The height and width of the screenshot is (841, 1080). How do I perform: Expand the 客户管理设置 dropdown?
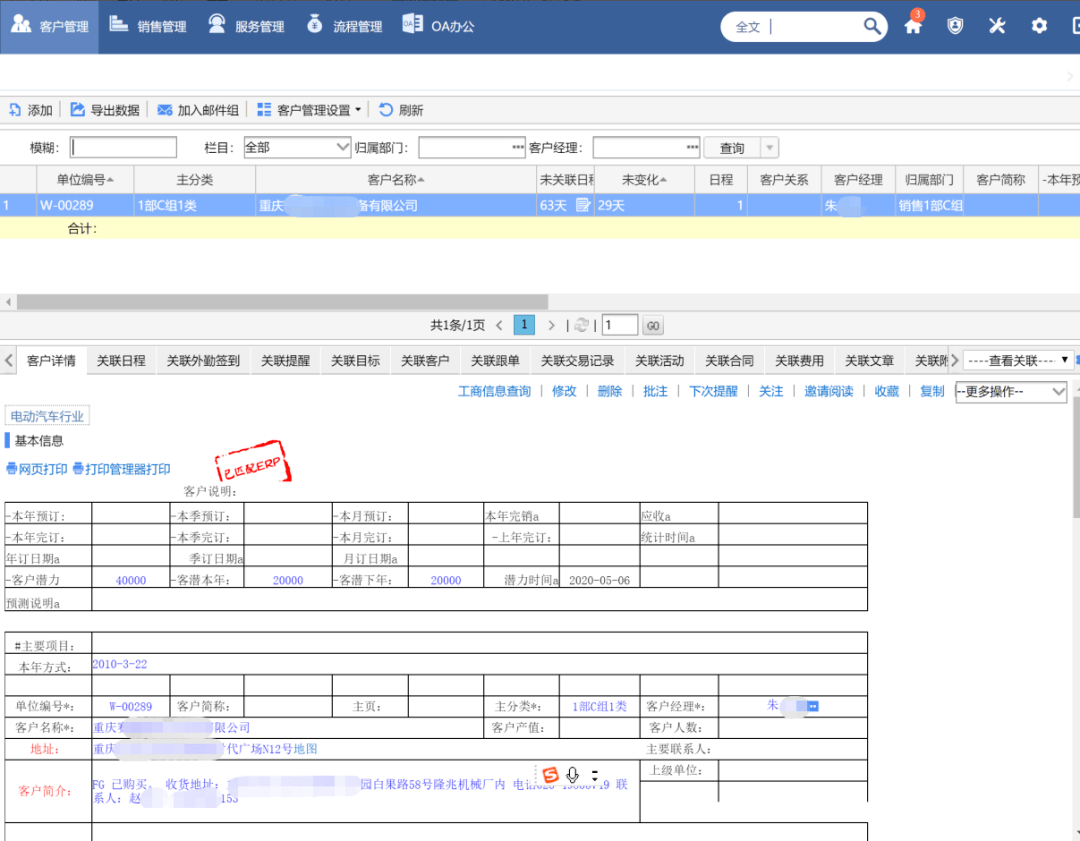309,110
